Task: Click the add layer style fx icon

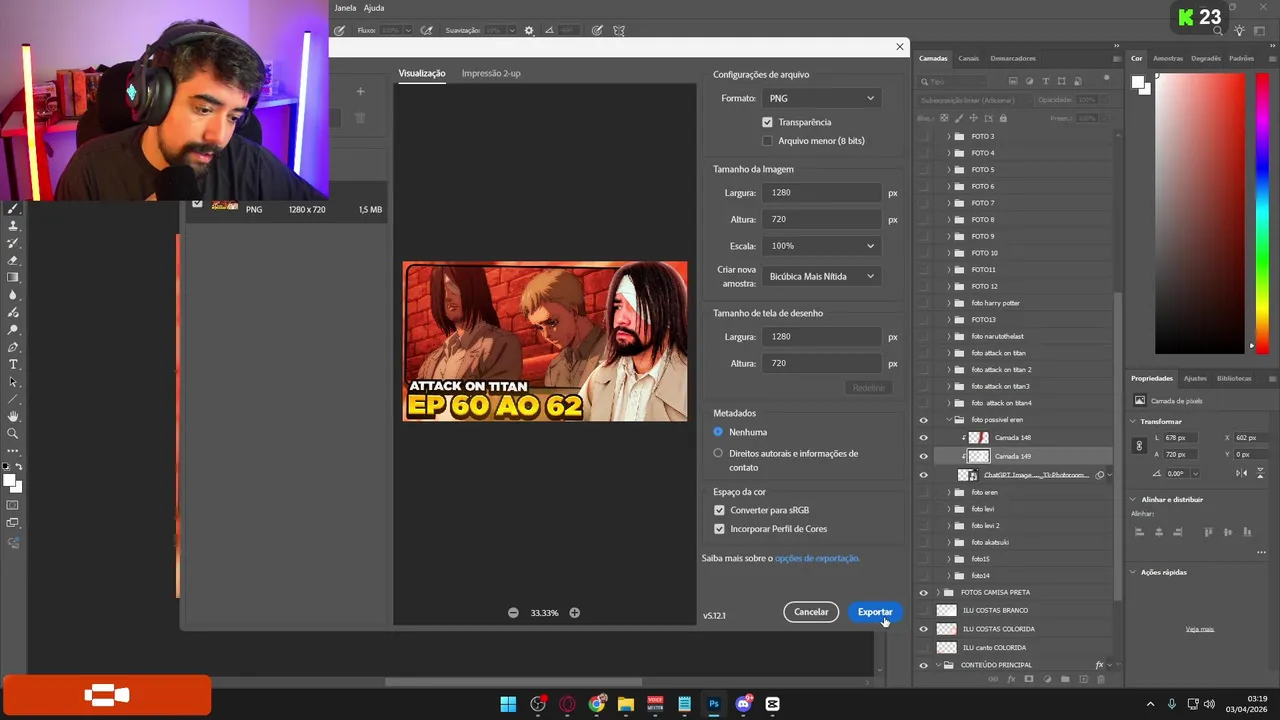Action: coord(1011,679)
